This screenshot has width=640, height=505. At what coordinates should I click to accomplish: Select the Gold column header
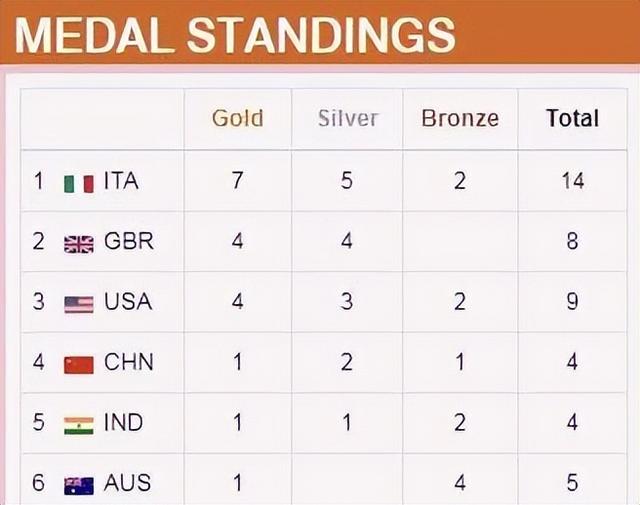pyautogui.click(x=238, y=118)
